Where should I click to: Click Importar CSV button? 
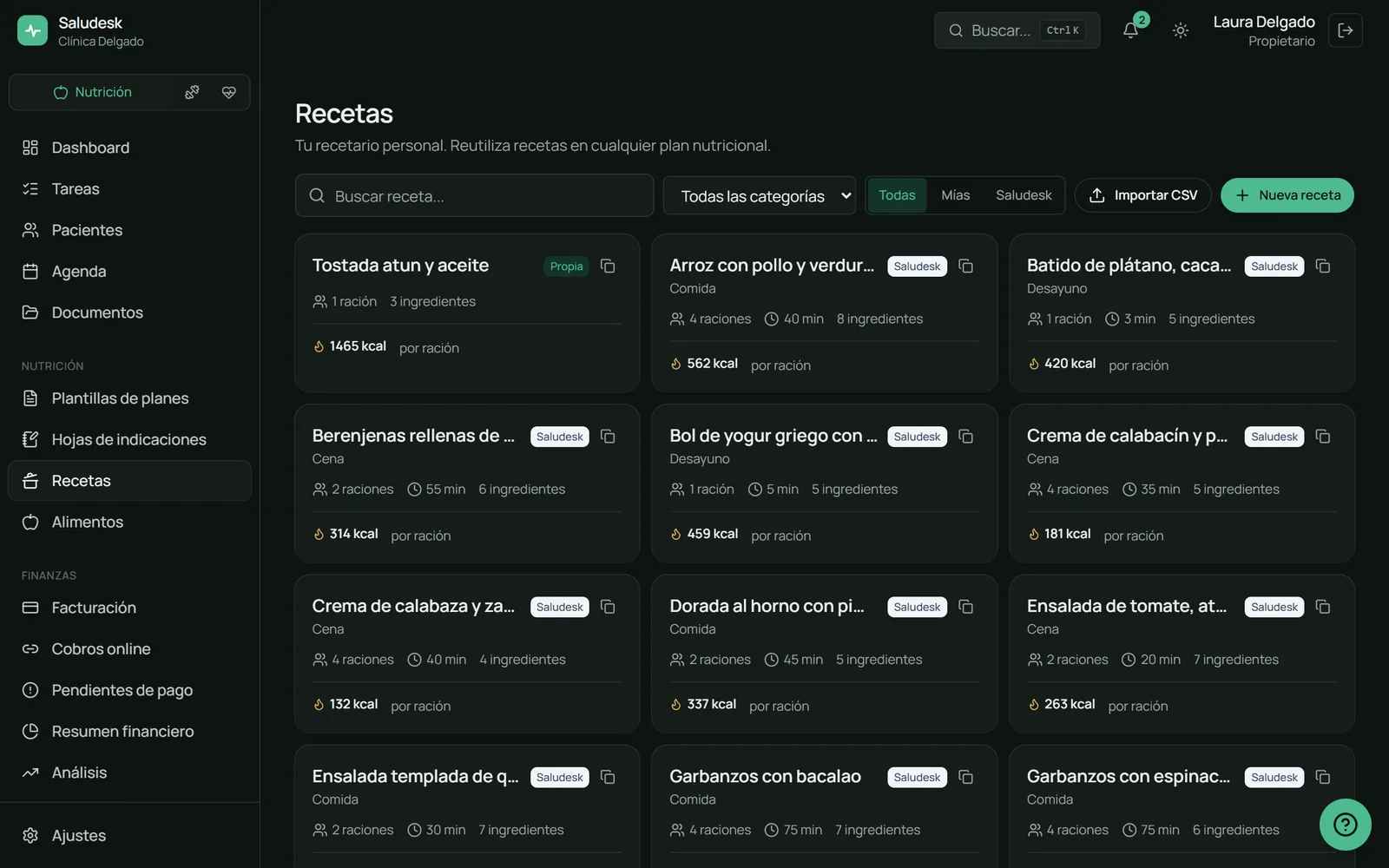point(1142,195)
